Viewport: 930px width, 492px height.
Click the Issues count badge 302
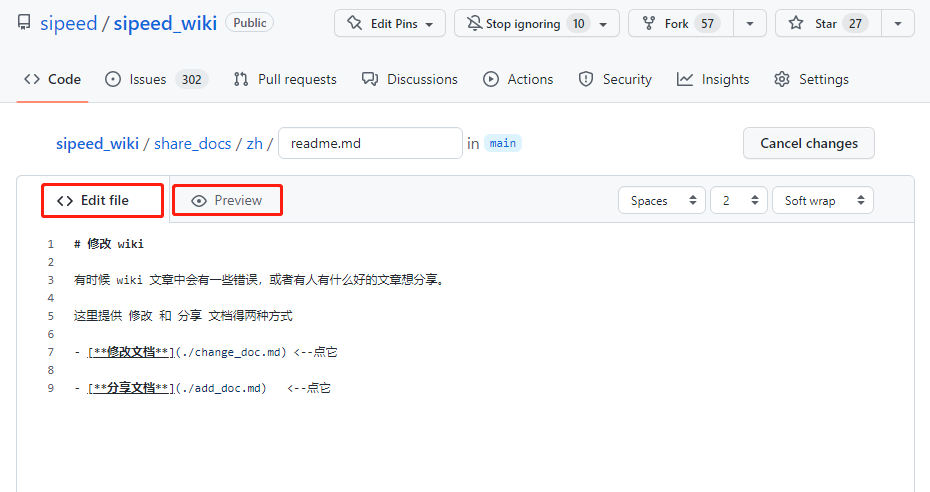(x=191, y=79)
